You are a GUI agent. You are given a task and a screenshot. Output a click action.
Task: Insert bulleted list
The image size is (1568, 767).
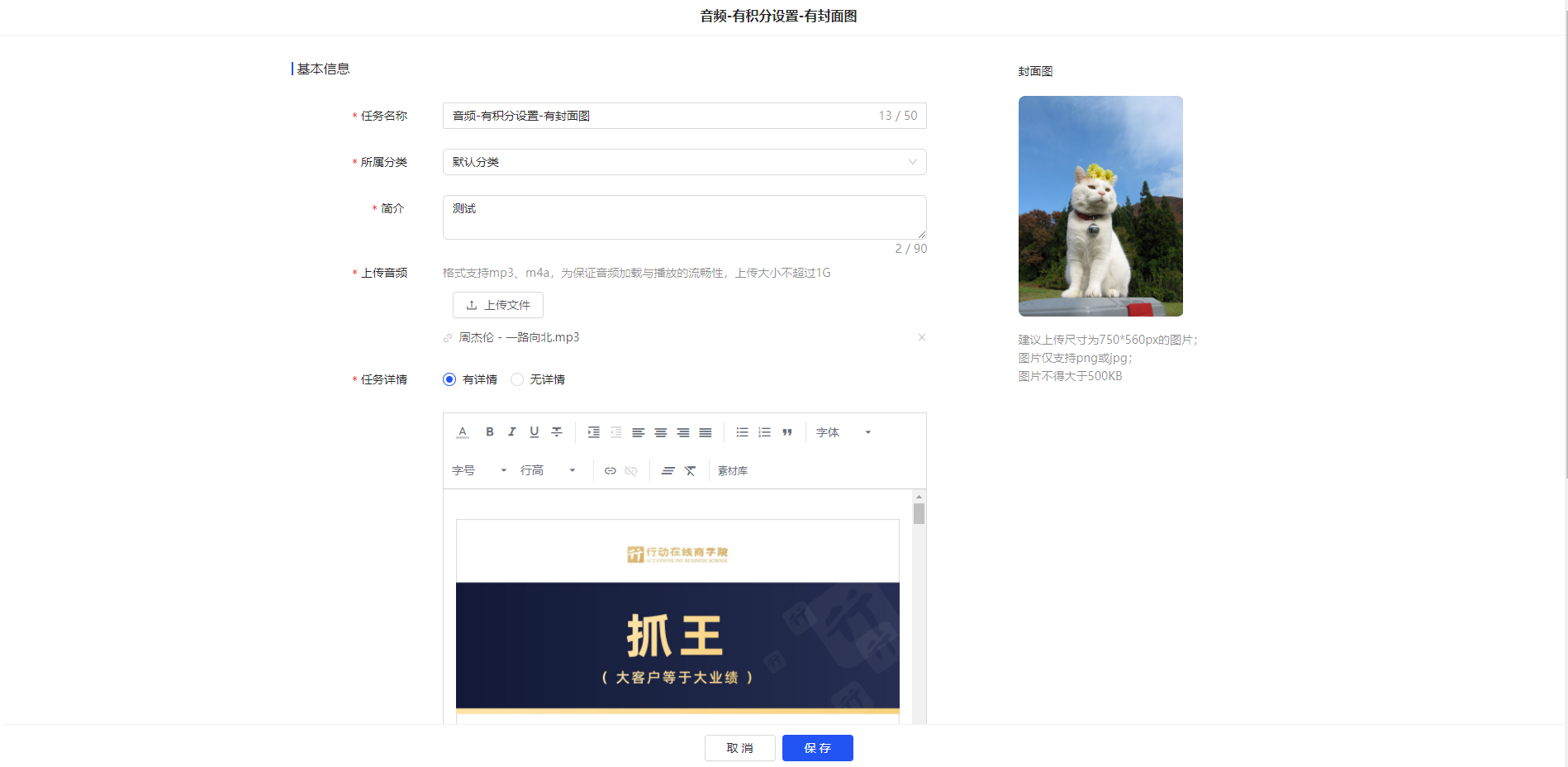click(x=743, y=432)
